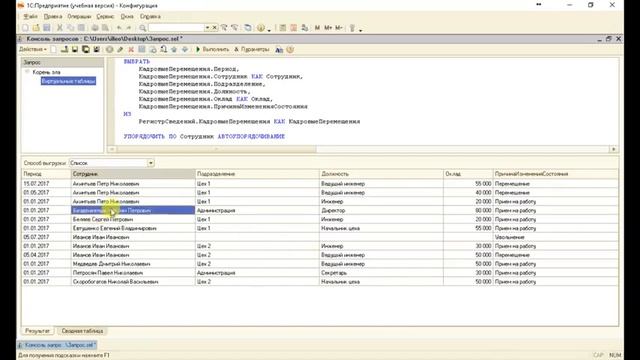
Task: Click the Move down arrow icon in console toolbar
Action: click(185, 49)
